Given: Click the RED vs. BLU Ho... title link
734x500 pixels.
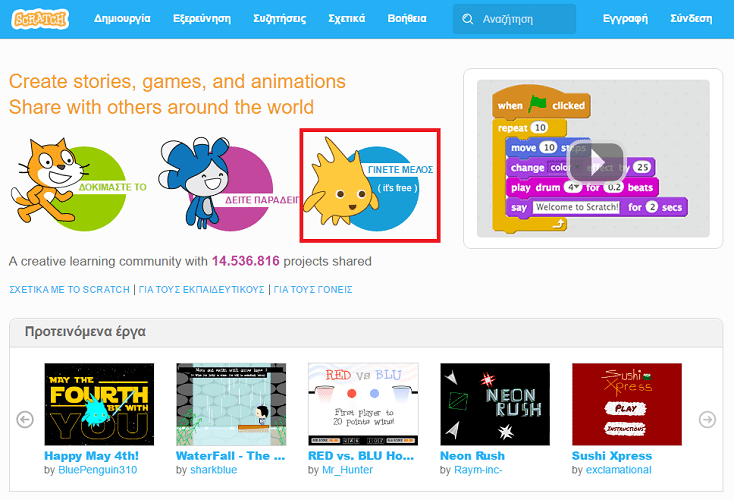Looking at the screenshot, I should click(361, 456).
